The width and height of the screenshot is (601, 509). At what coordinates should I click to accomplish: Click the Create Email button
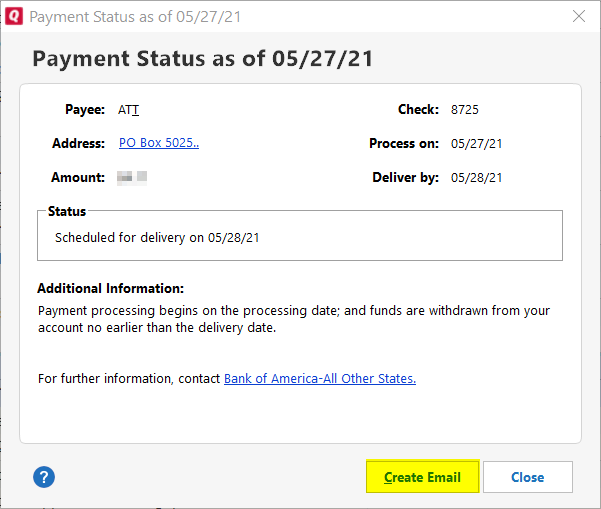tap(422, 477)
